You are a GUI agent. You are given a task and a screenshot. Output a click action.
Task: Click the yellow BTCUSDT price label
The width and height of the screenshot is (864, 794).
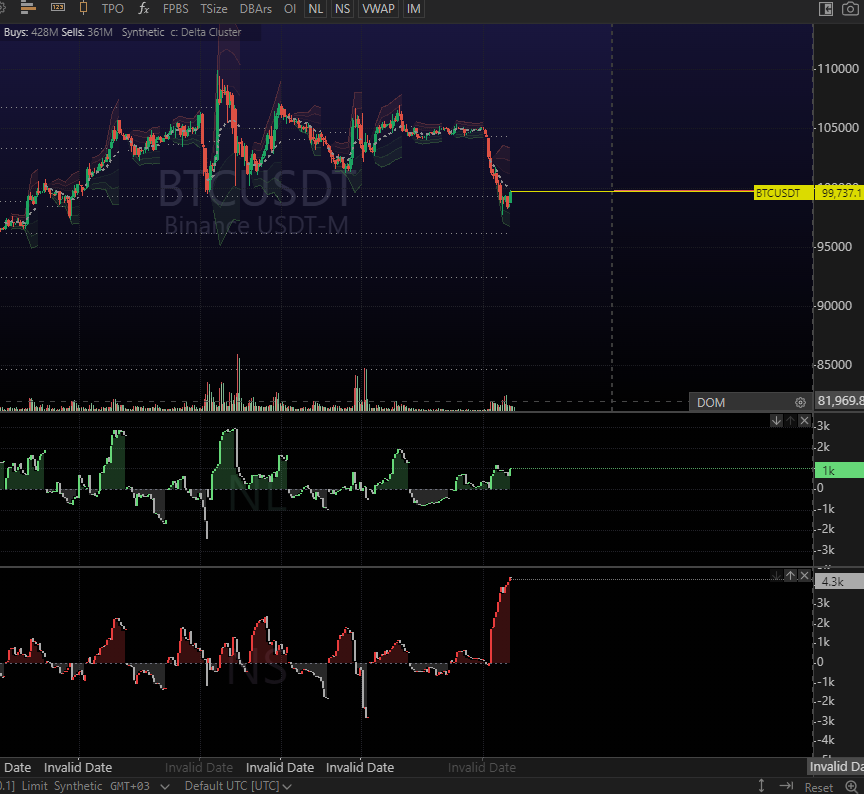[783, 193]
